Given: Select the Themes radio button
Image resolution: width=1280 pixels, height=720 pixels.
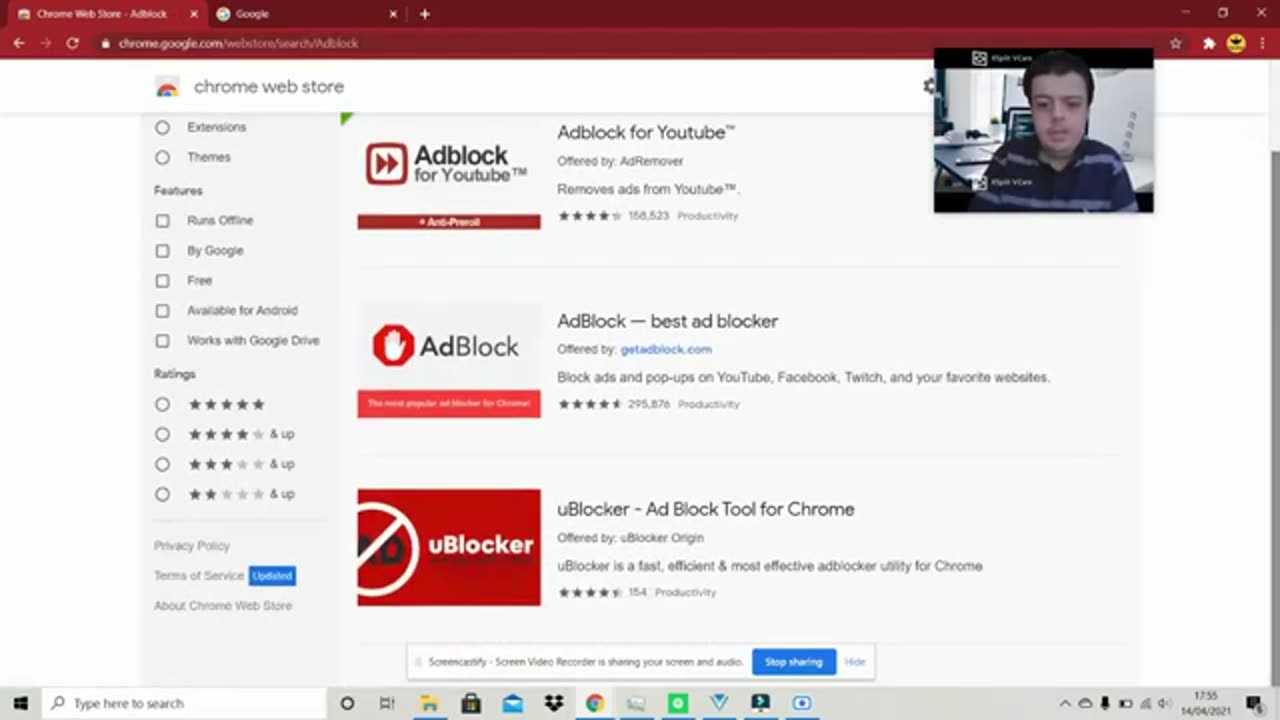Looking at the screenshot, I should (162, 157).
